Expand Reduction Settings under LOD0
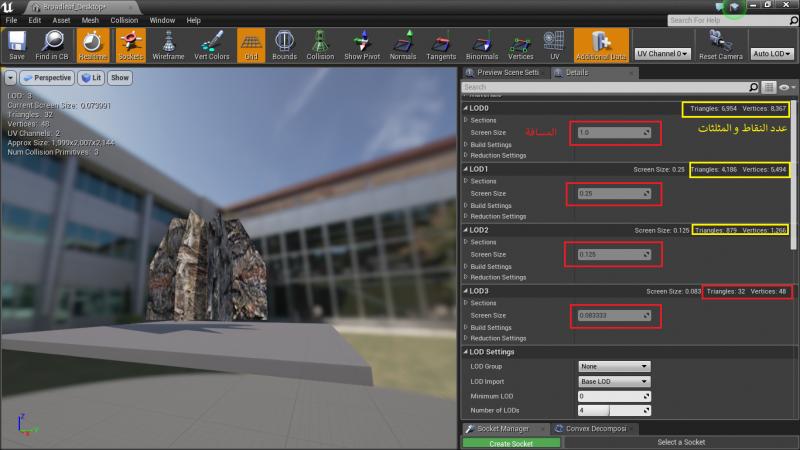 click(x=466, y=156)
